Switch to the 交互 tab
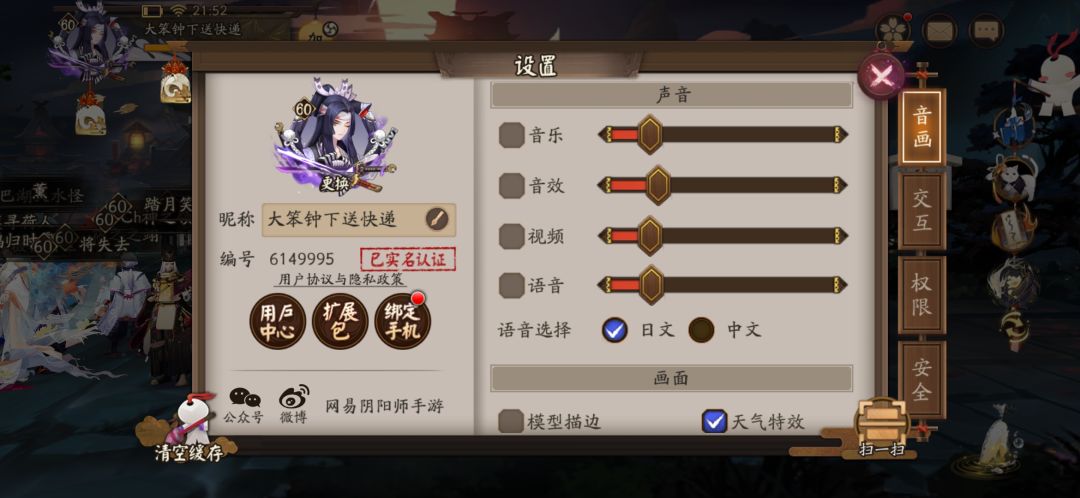 point(922,211)
